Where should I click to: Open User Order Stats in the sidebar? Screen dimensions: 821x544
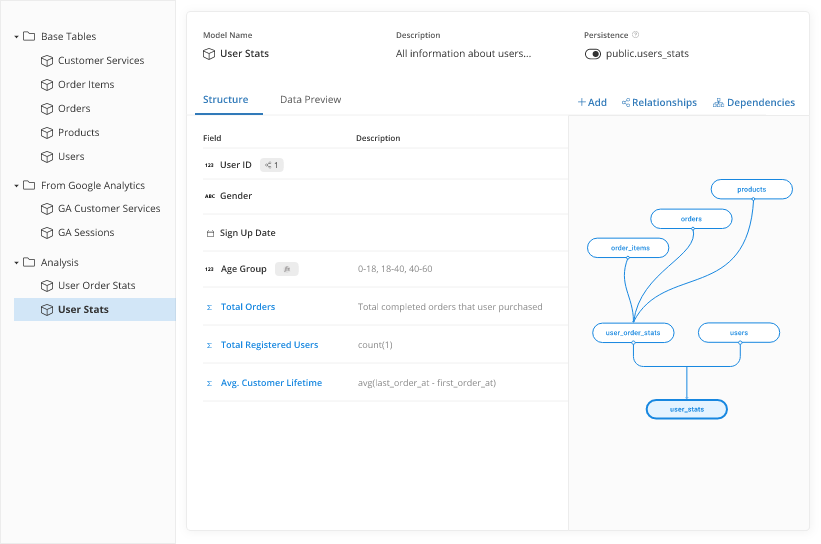pos(96,286)
